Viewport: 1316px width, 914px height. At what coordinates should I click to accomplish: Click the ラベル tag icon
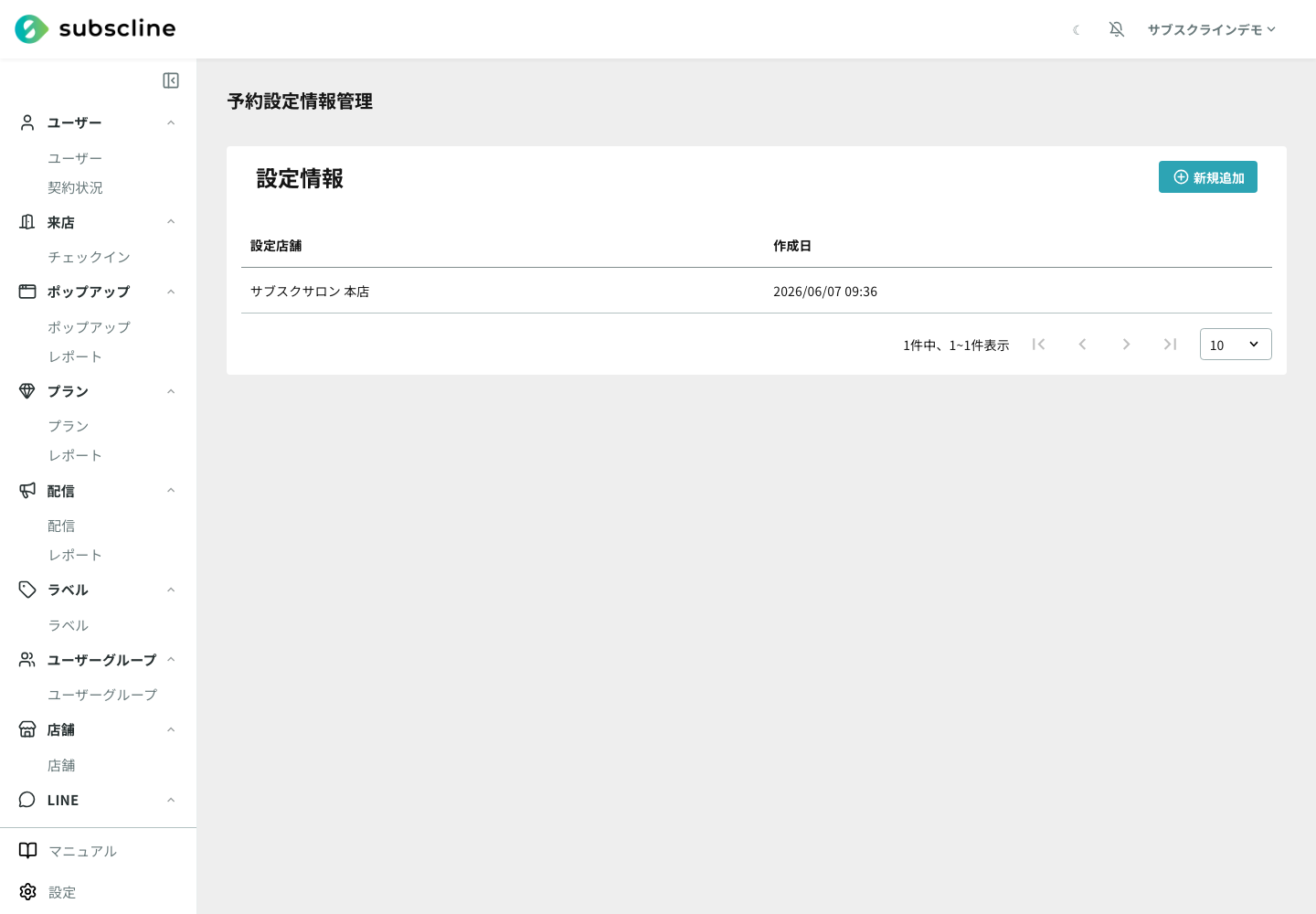pos(27,590)
